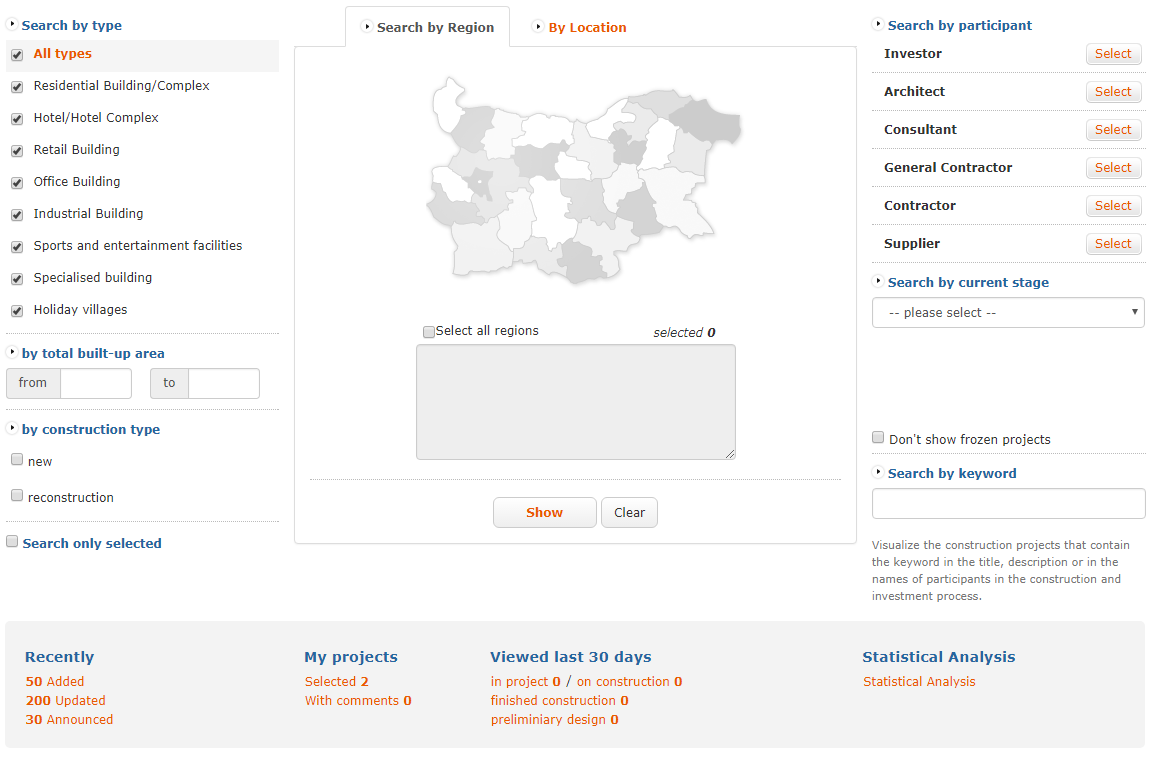1151x764 pixels.
Task: Open the current stage dropdown
Action: click(1008, 312)
